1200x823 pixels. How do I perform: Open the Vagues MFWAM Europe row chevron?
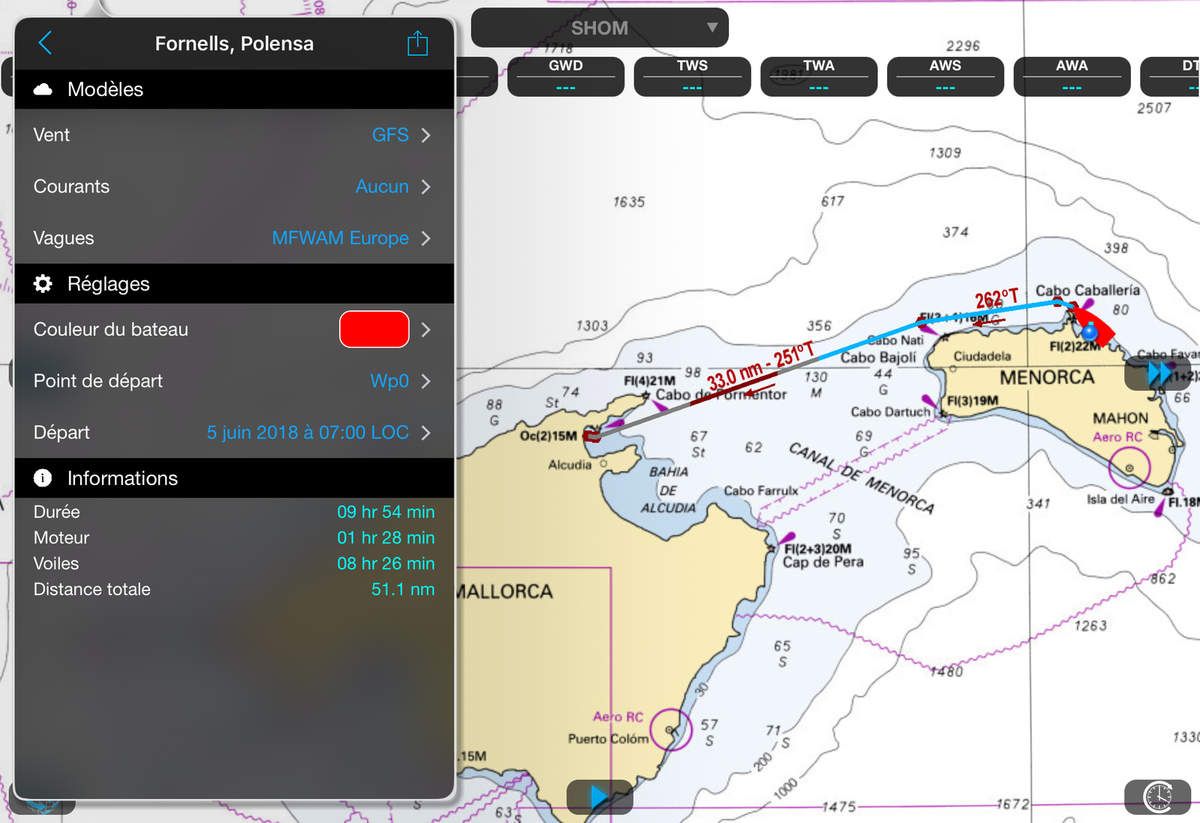click(426, 238)
